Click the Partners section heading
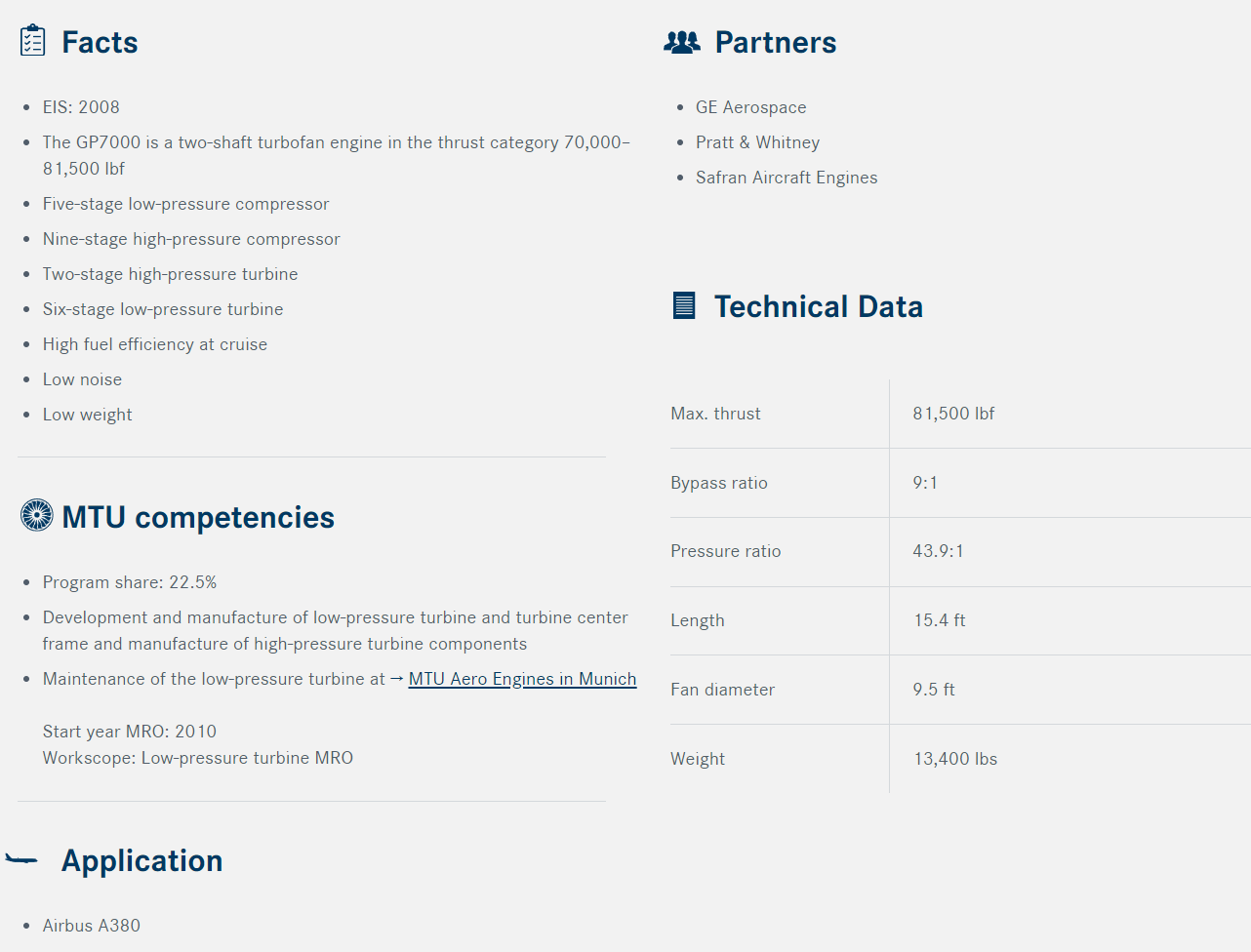 776,42
